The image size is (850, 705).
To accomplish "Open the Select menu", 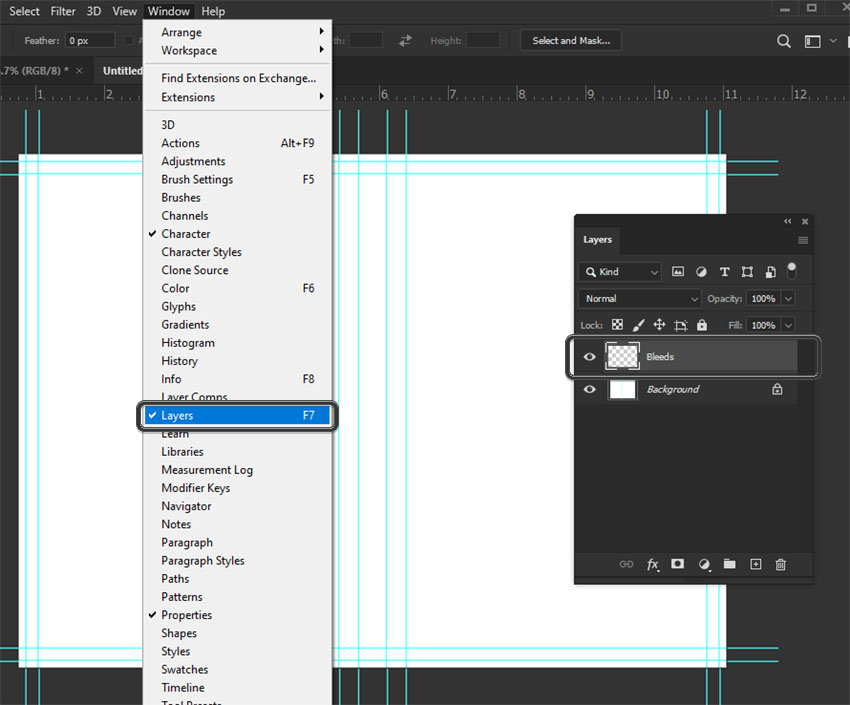I will (x=24, y=11).
